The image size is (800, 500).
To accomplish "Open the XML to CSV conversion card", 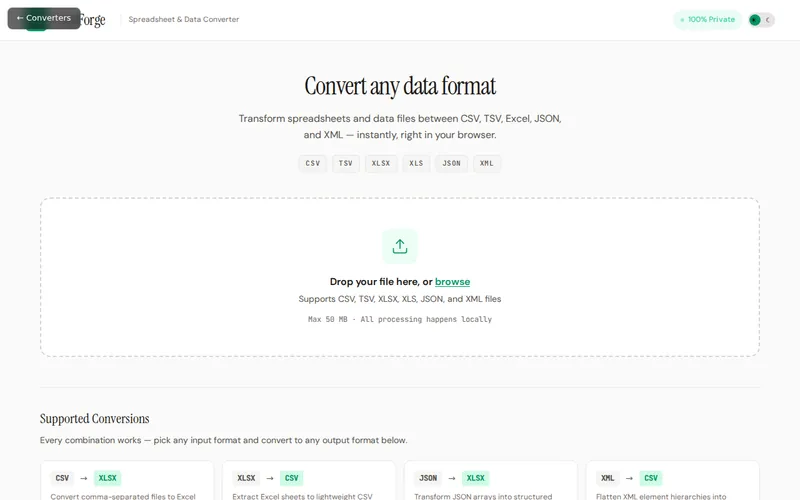I will click(x=672, y=481).
